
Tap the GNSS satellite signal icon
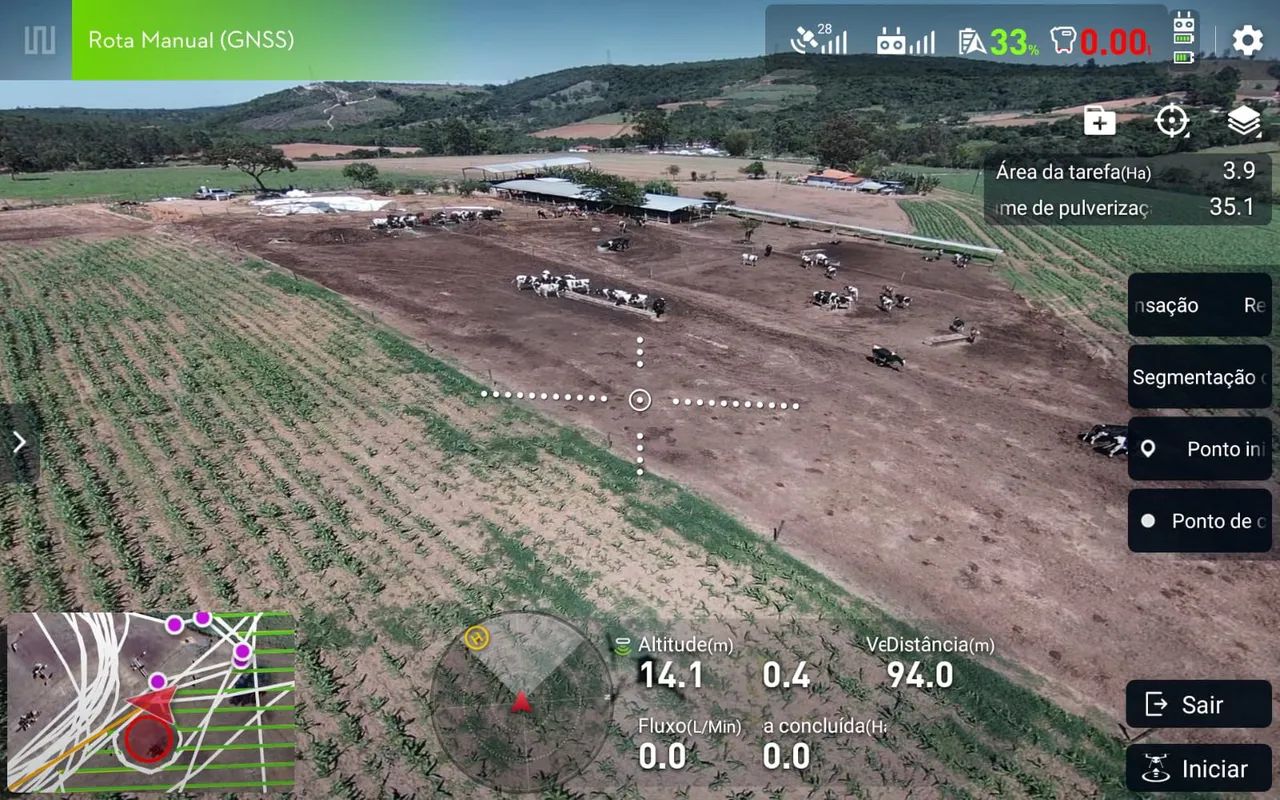point(818,41)
